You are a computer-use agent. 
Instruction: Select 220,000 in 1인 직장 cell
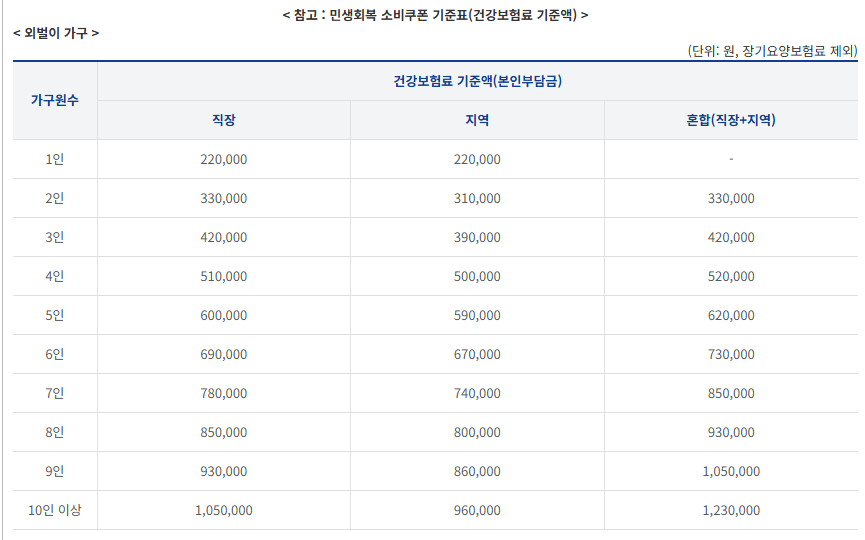coord(223,159)
